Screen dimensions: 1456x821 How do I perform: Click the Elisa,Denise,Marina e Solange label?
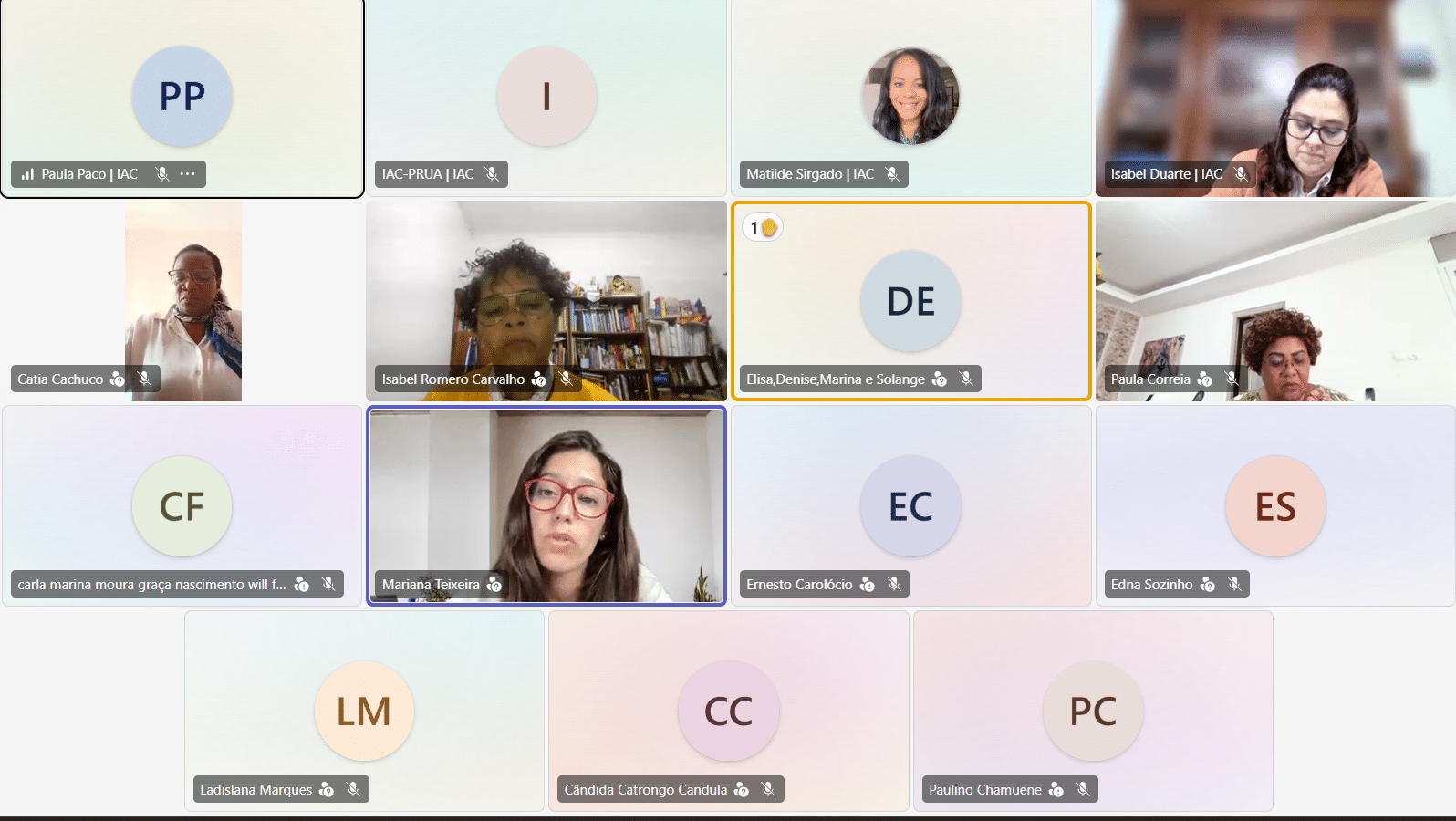pos(836,379)
